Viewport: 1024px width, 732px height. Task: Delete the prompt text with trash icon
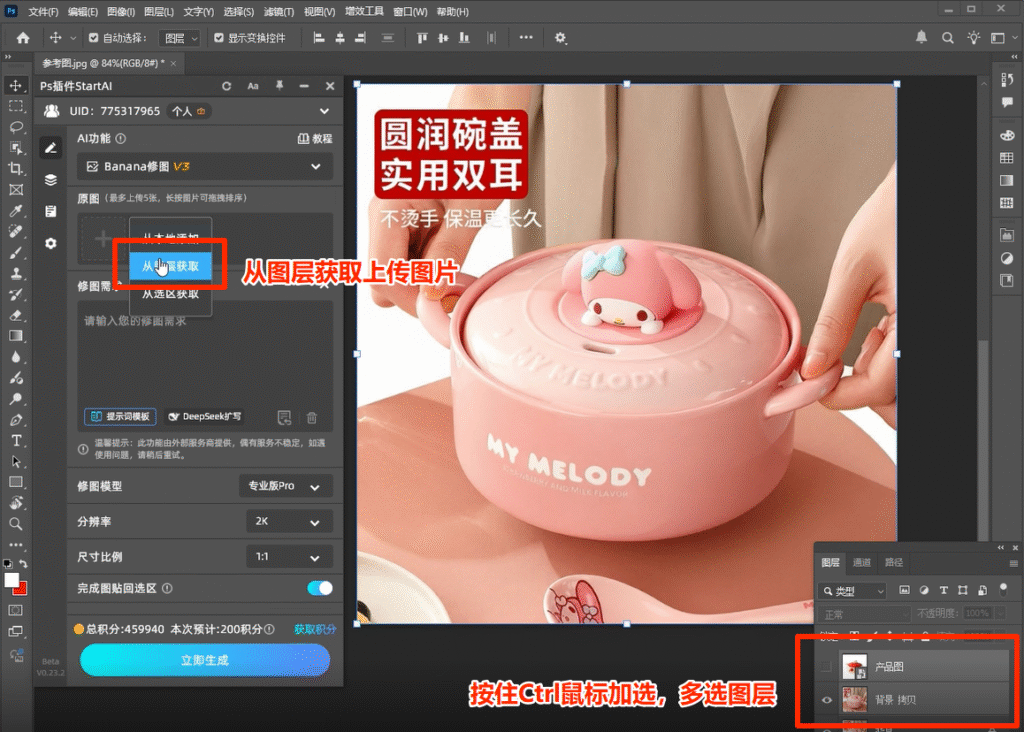[x=312, y=417]
